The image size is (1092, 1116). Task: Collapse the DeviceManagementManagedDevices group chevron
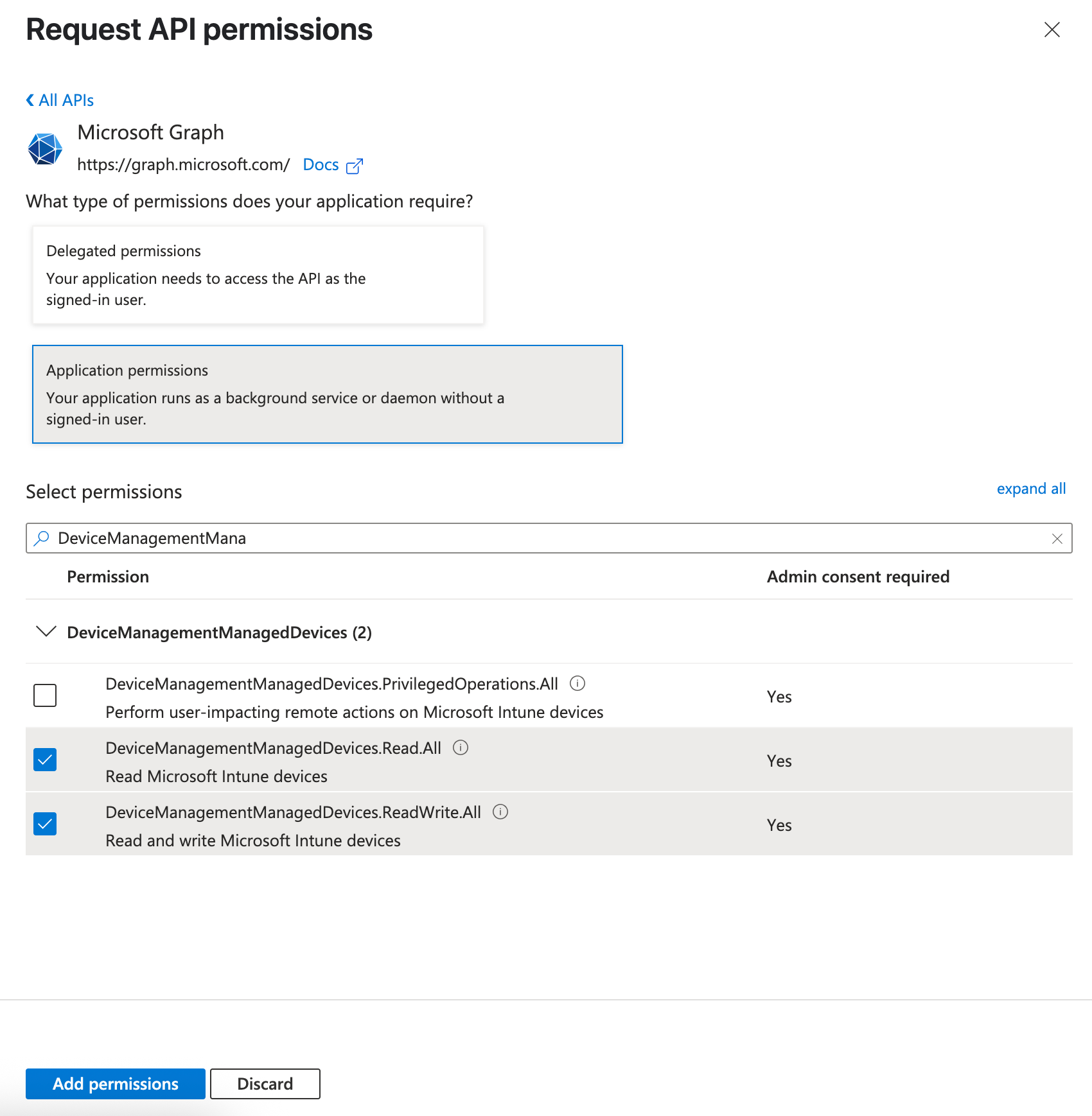(x=46, y=632)
